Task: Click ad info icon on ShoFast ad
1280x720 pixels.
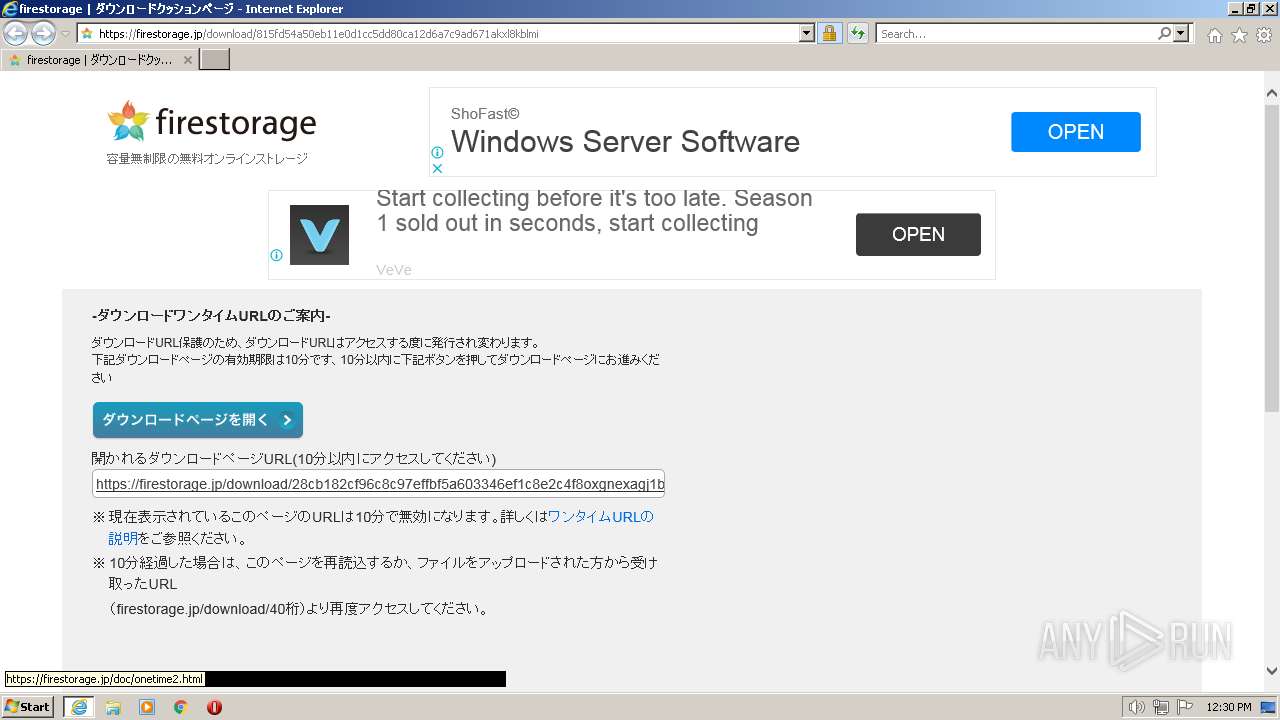Action: [x=437, y=153]
